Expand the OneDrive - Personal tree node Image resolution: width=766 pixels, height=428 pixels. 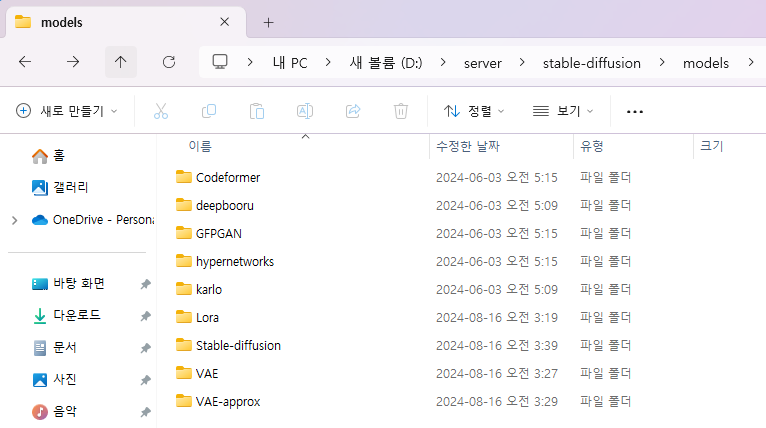tap(15, 220)
